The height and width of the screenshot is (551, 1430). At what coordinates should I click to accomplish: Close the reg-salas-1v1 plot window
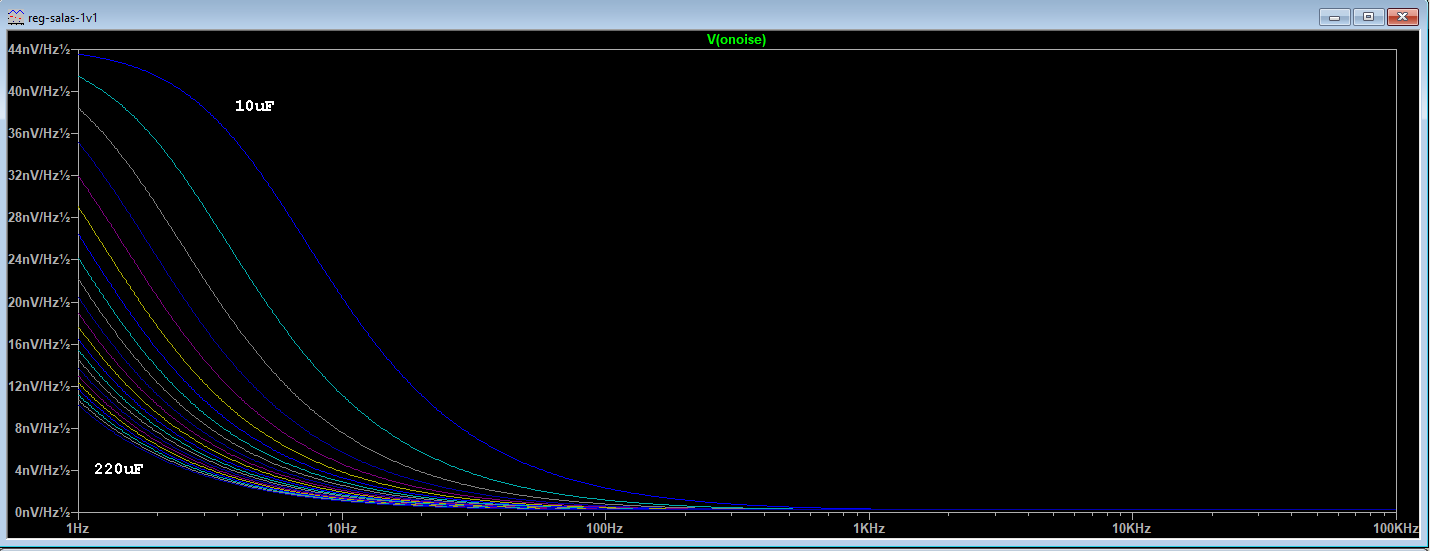pyautogui.click(x=1401, y=17)
